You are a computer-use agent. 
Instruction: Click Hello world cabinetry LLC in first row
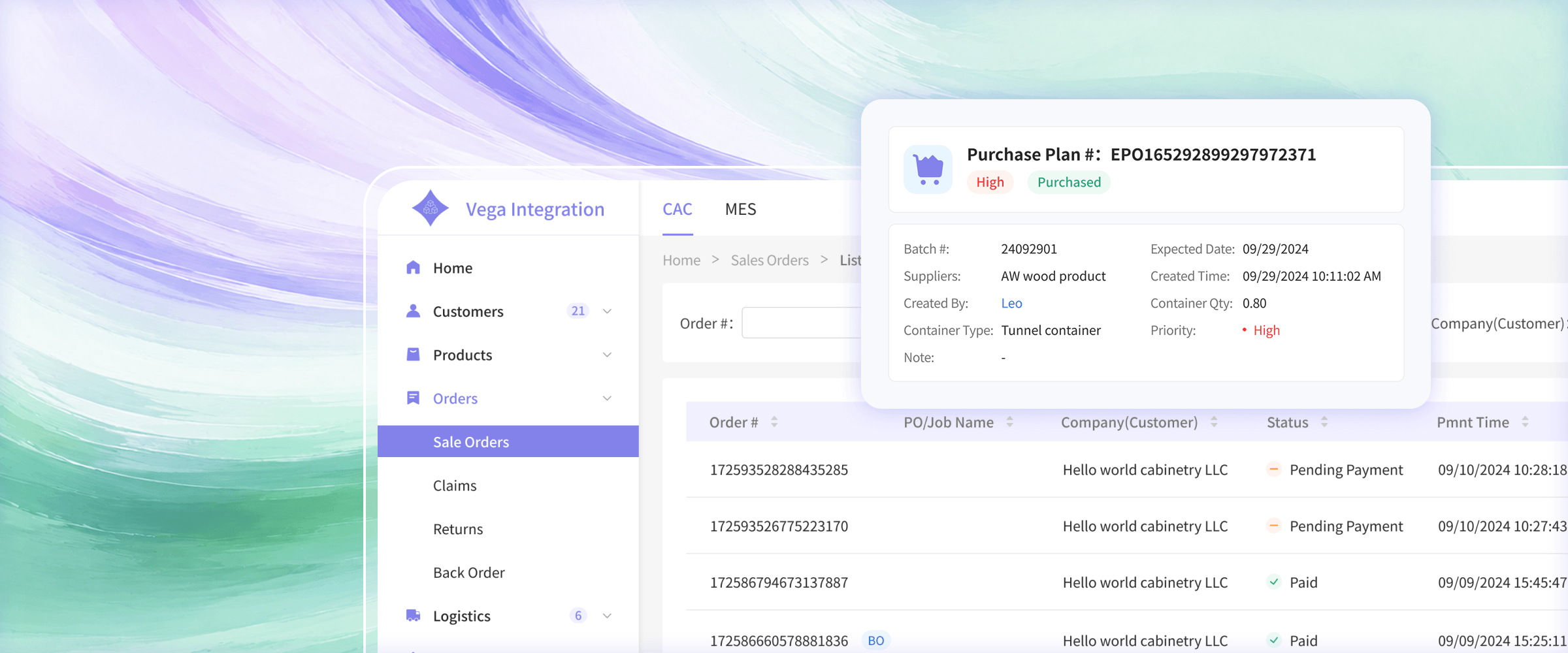[x=1145, y=470]
